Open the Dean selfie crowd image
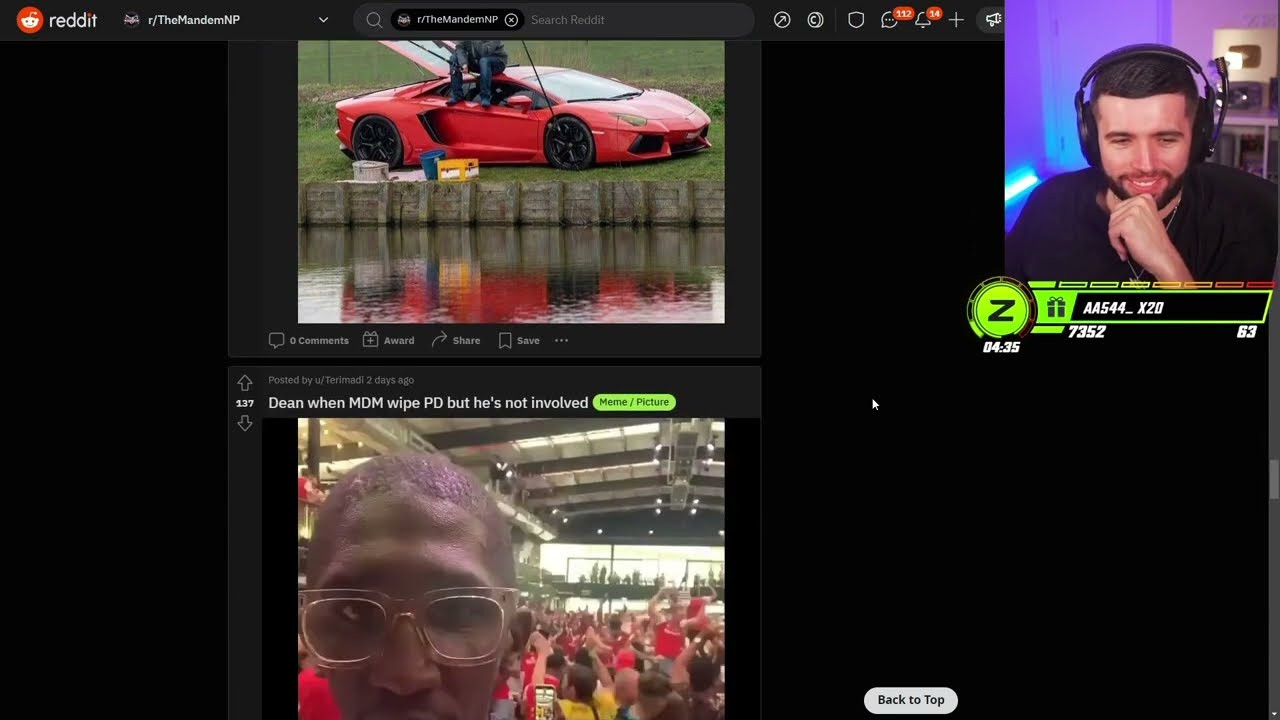This screenshot has width=1280, height=720. (511, 569)
